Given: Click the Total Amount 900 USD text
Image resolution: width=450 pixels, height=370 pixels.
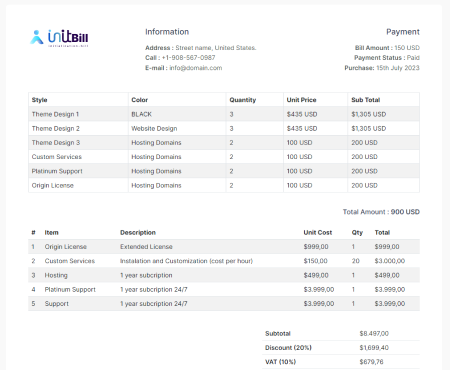Looking at the screenshot, I should tap(381, 212).
